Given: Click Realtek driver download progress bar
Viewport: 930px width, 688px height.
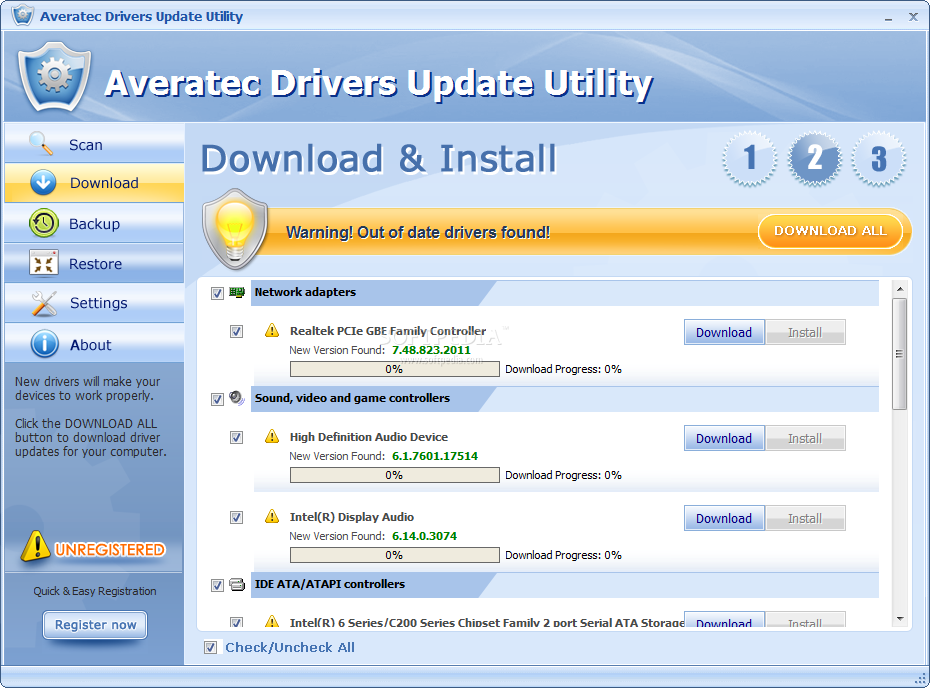Looking at the screenshot, I should click(394, 369).
